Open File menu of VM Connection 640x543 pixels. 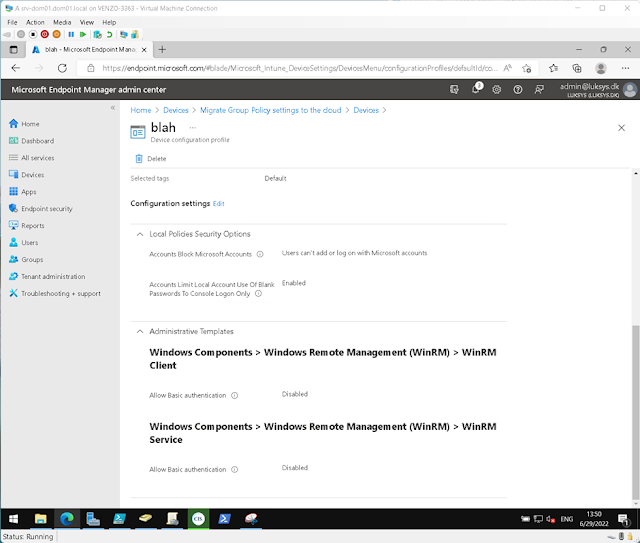(12, 22)
